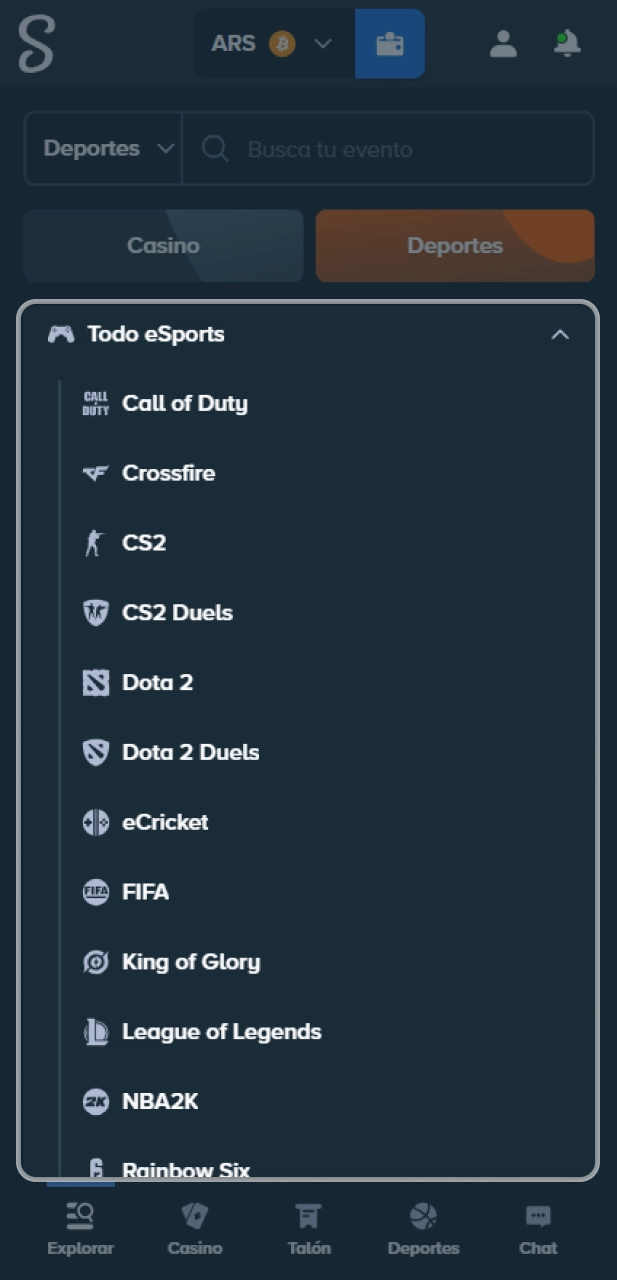Switch to the Casino tab
The height and width of the screenshot is (1280, 617).
[163, 245]
